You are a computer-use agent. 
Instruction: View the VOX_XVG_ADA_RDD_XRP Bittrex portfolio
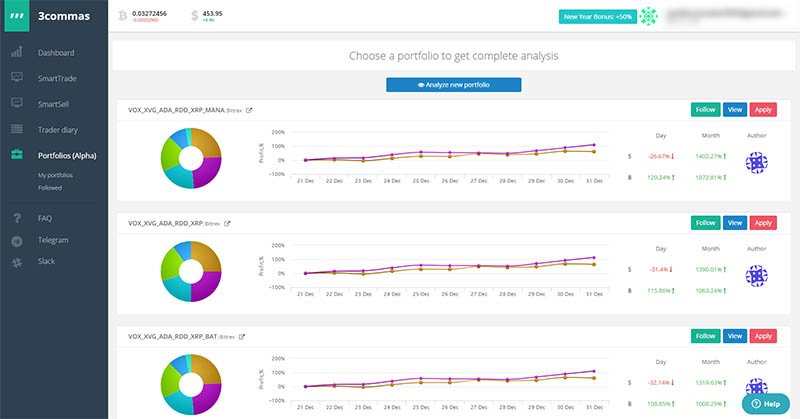[x=735, y=223]
